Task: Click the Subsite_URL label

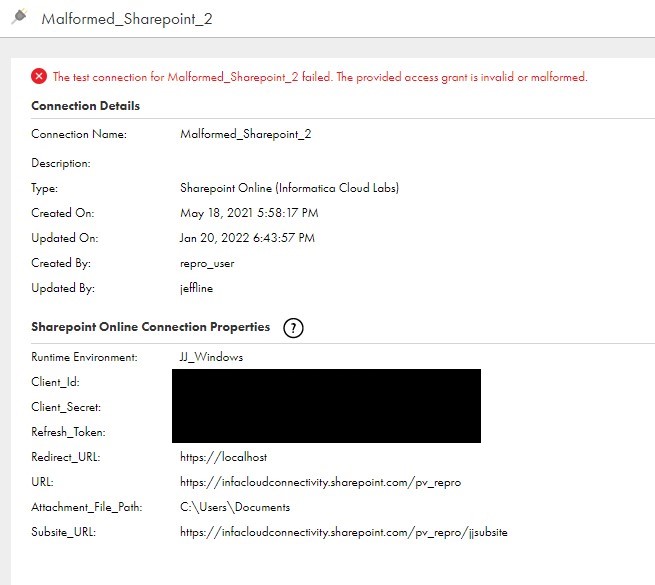Action: click(x=63, y=532)
